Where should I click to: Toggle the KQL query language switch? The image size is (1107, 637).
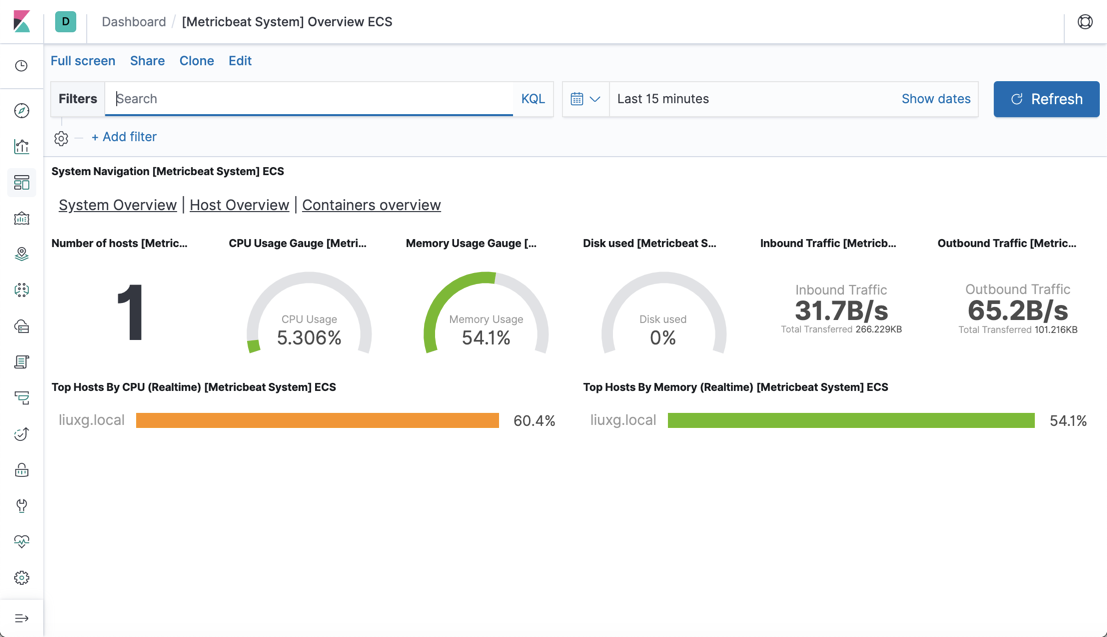(533, 99)
